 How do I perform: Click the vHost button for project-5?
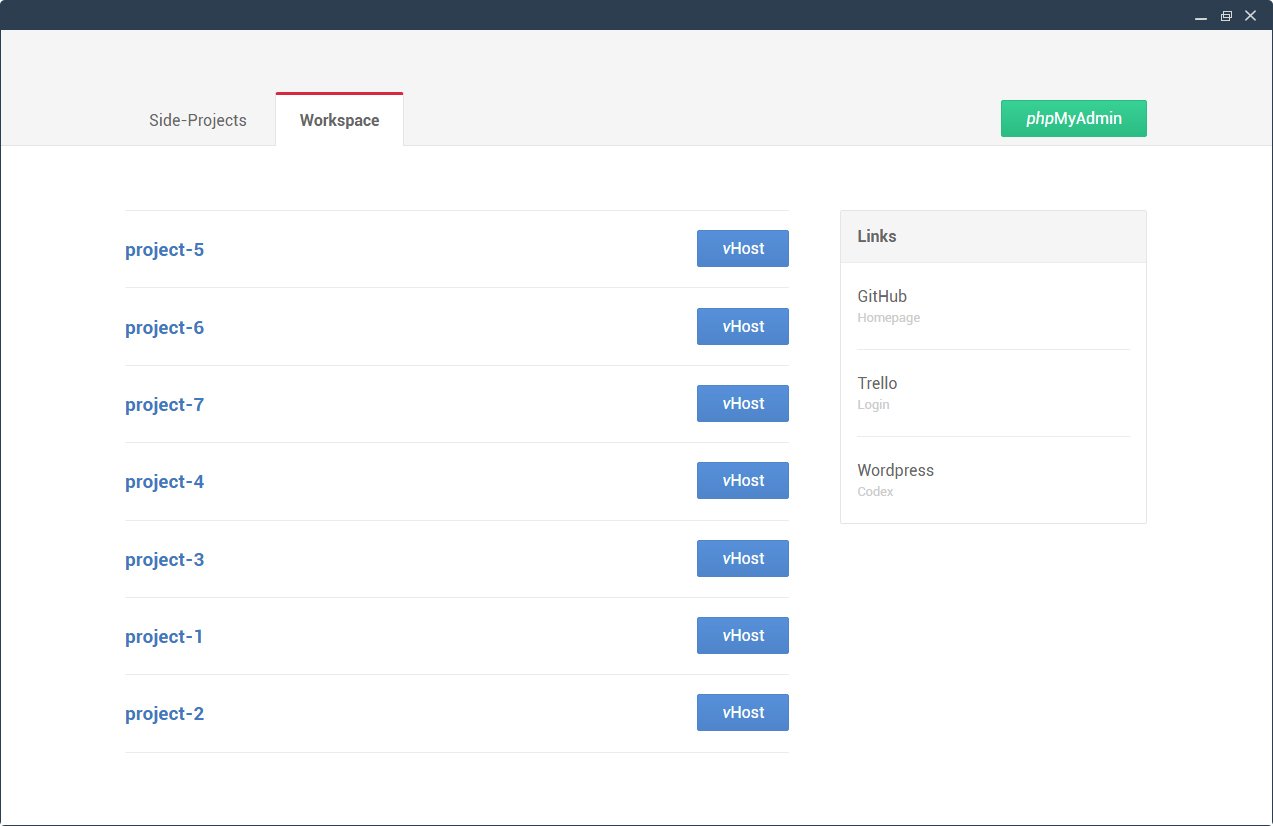[742, 249]
